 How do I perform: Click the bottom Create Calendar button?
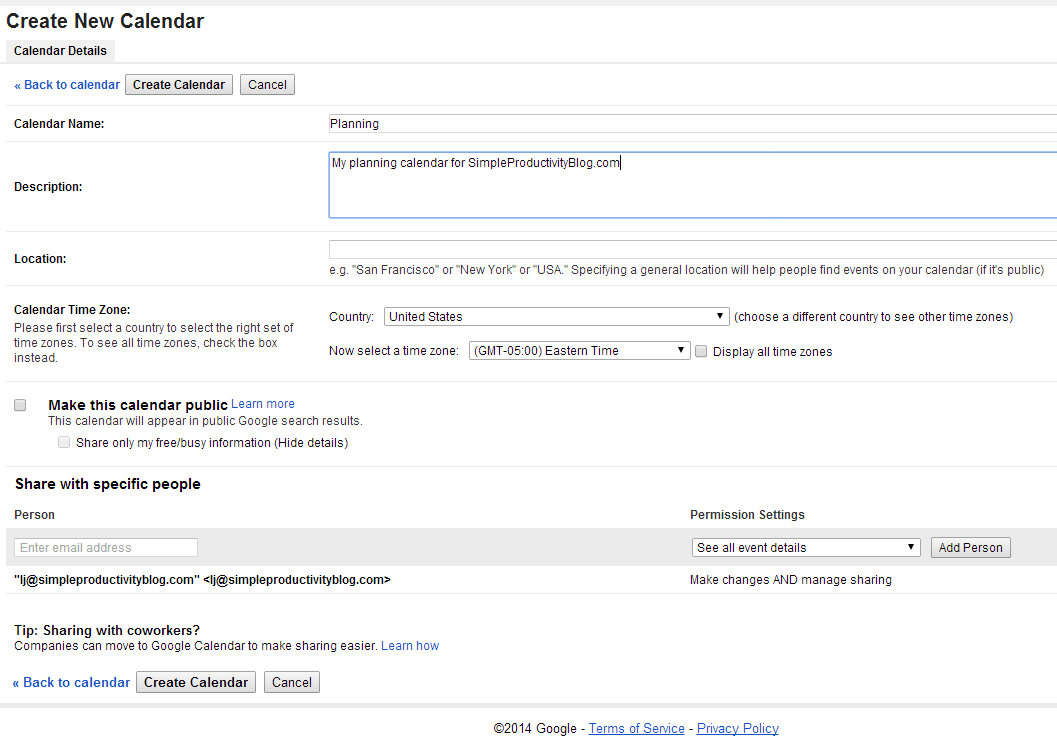coord(195,682)
